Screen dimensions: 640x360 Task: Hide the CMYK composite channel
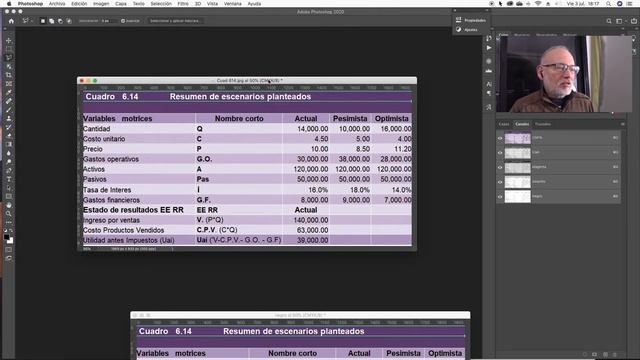500,138
